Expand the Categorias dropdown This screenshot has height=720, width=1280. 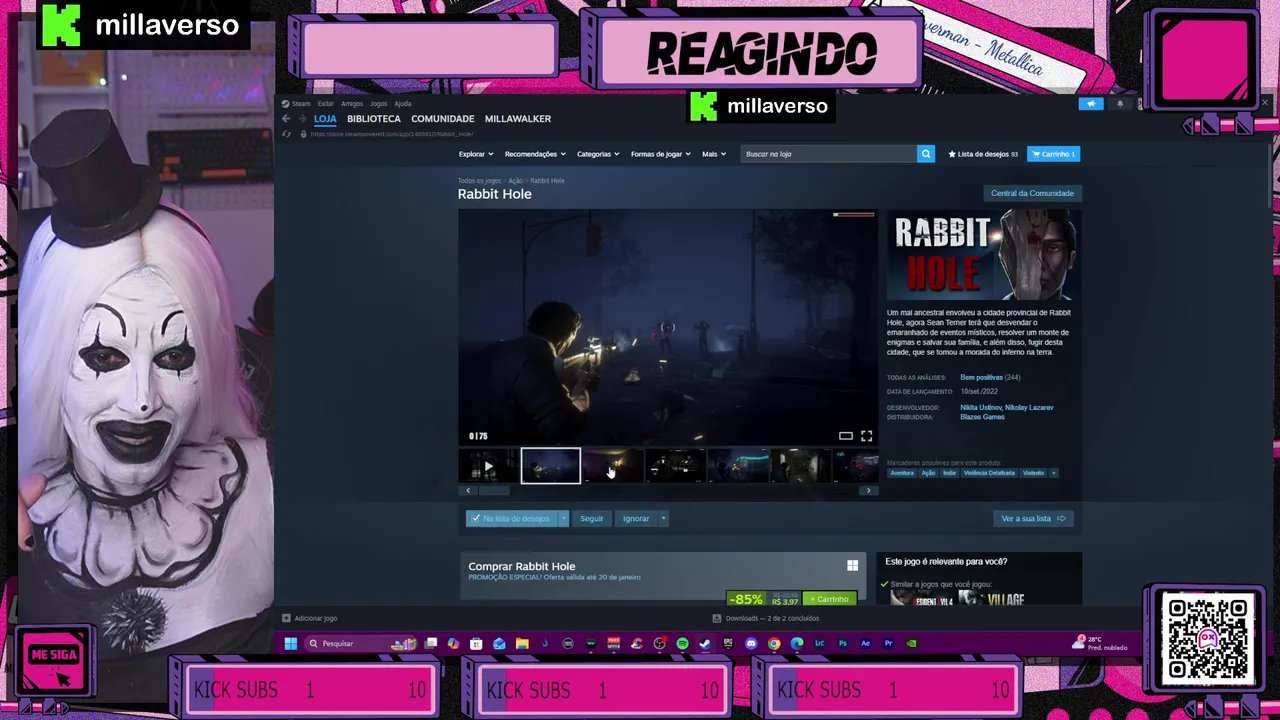[x=597, y=154]
